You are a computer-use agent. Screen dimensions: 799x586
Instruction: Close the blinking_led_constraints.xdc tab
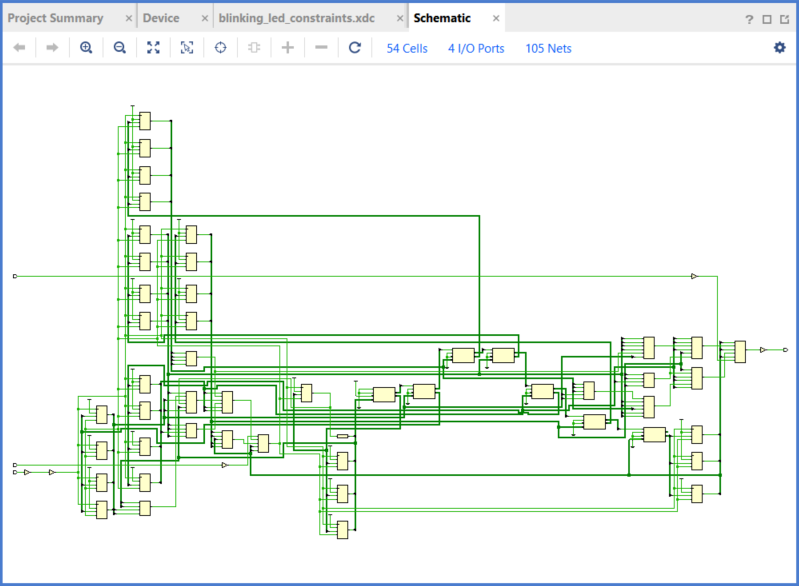[400, 18]
